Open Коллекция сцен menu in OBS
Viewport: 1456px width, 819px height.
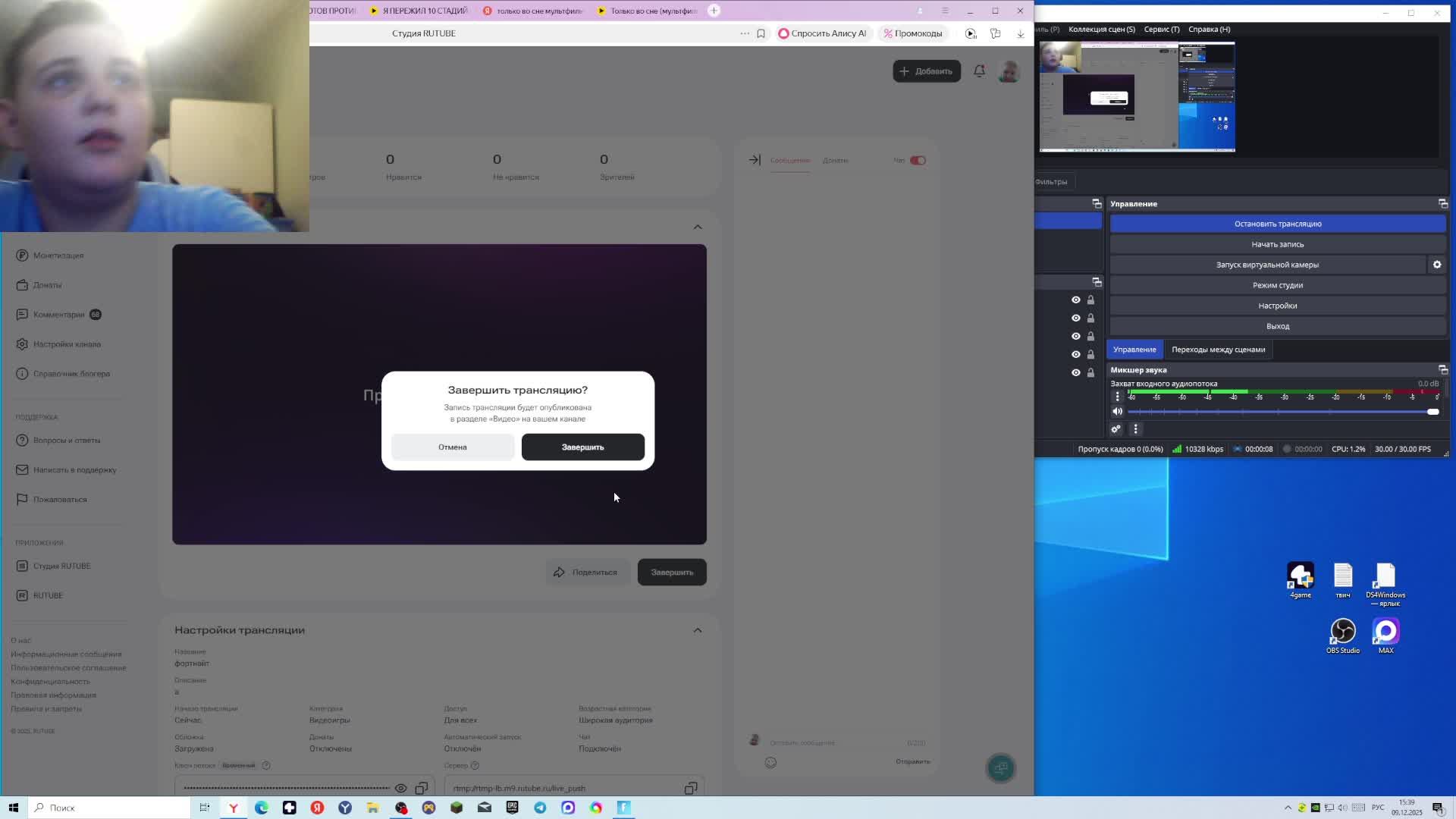1101,30
